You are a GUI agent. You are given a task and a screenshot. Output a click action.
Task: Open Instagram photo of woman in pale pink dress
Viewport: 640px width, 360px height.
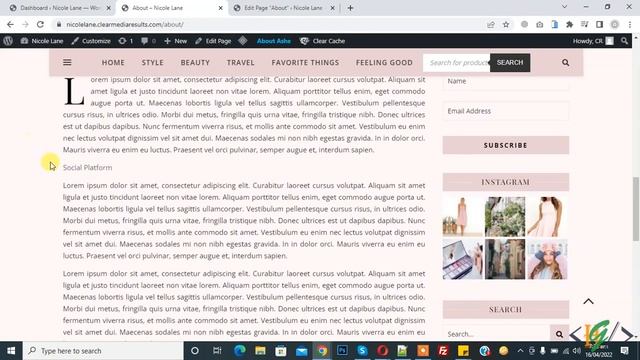547,217
